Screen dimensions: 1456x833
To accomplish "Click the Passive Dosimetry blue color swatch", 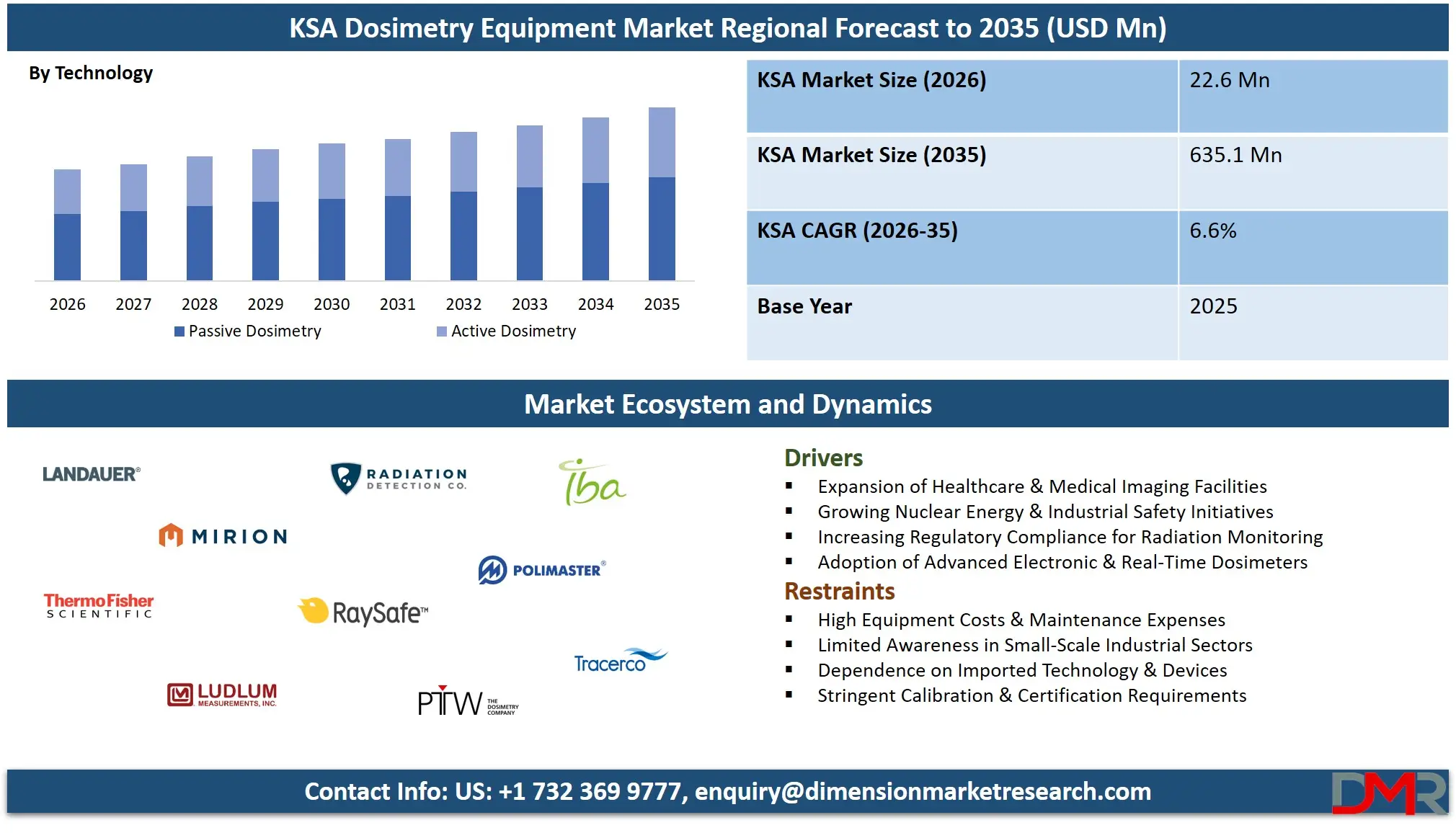I will [179, 331].
